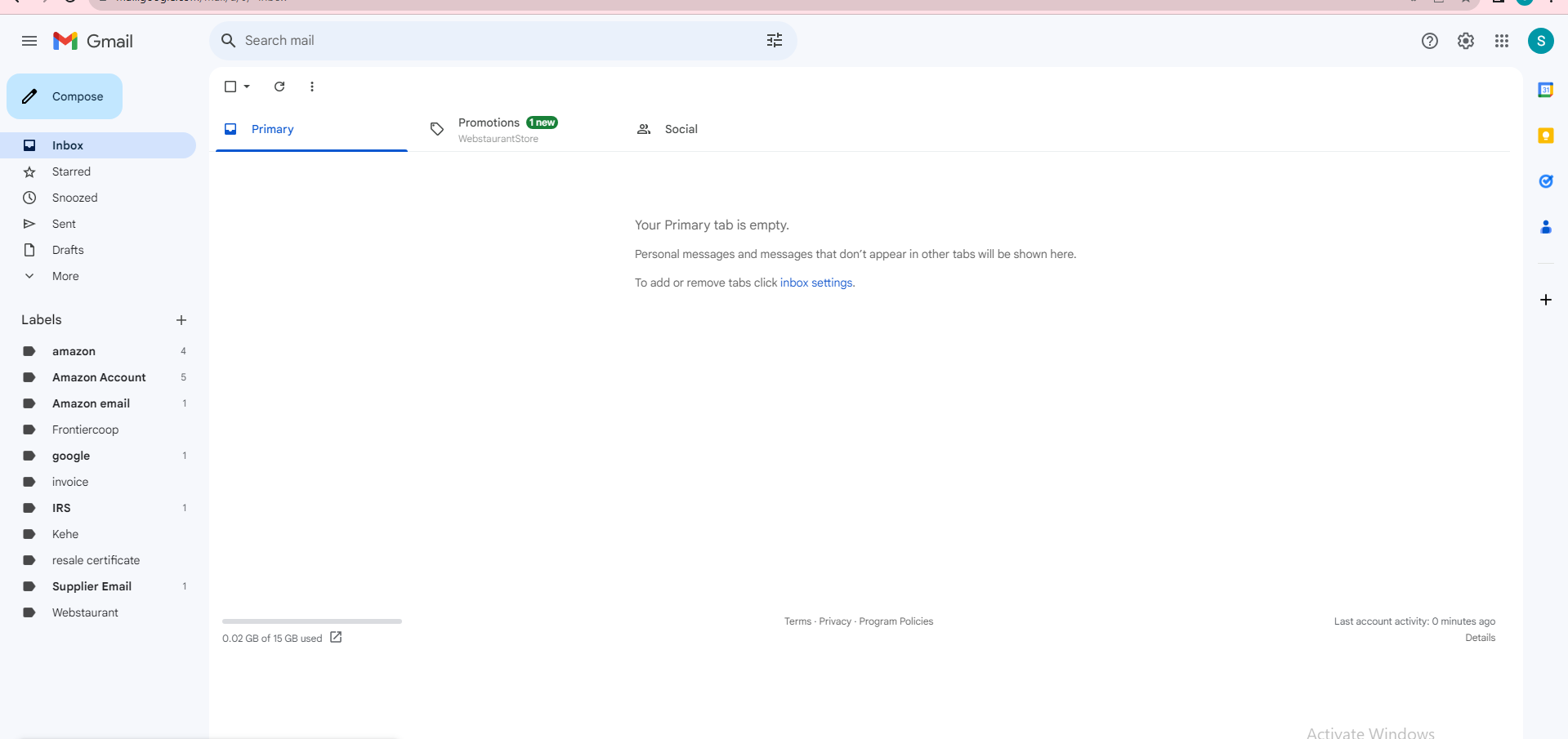Open the Sent folder
This screenshot has height=739, width=1568.
click(x=98, y=224)
